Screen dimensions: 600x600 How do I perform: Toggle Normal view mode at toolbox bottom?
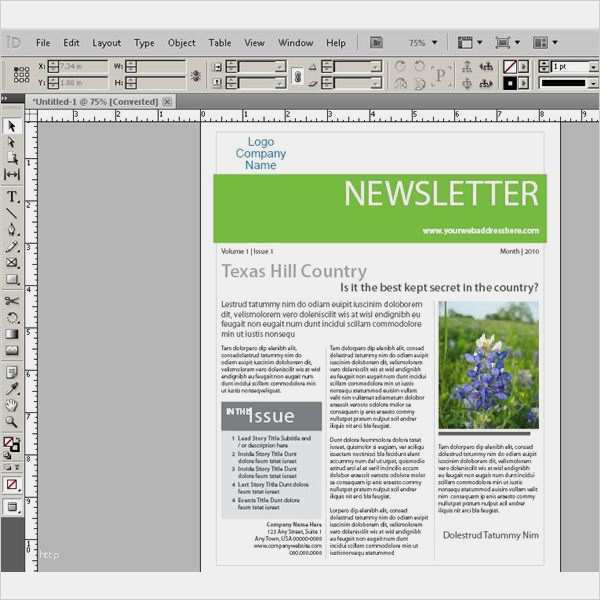12,508
